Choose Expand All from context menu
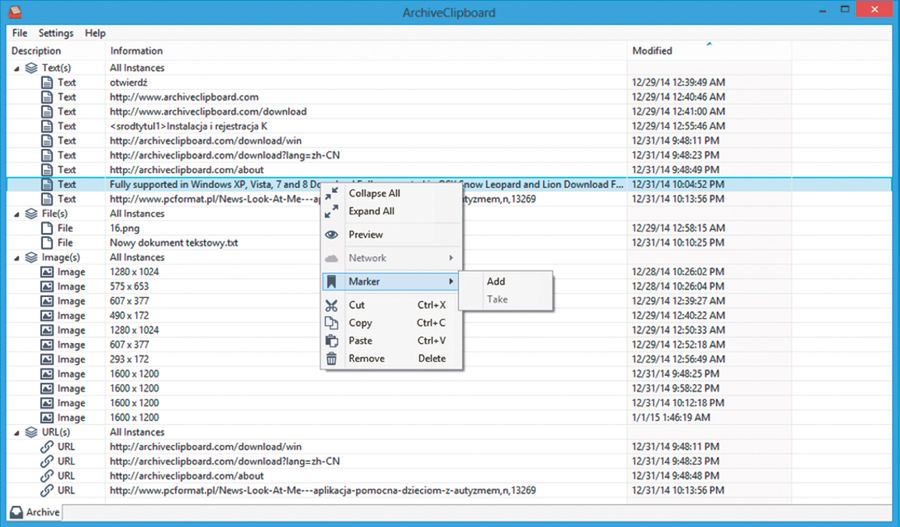 [371, 211]
